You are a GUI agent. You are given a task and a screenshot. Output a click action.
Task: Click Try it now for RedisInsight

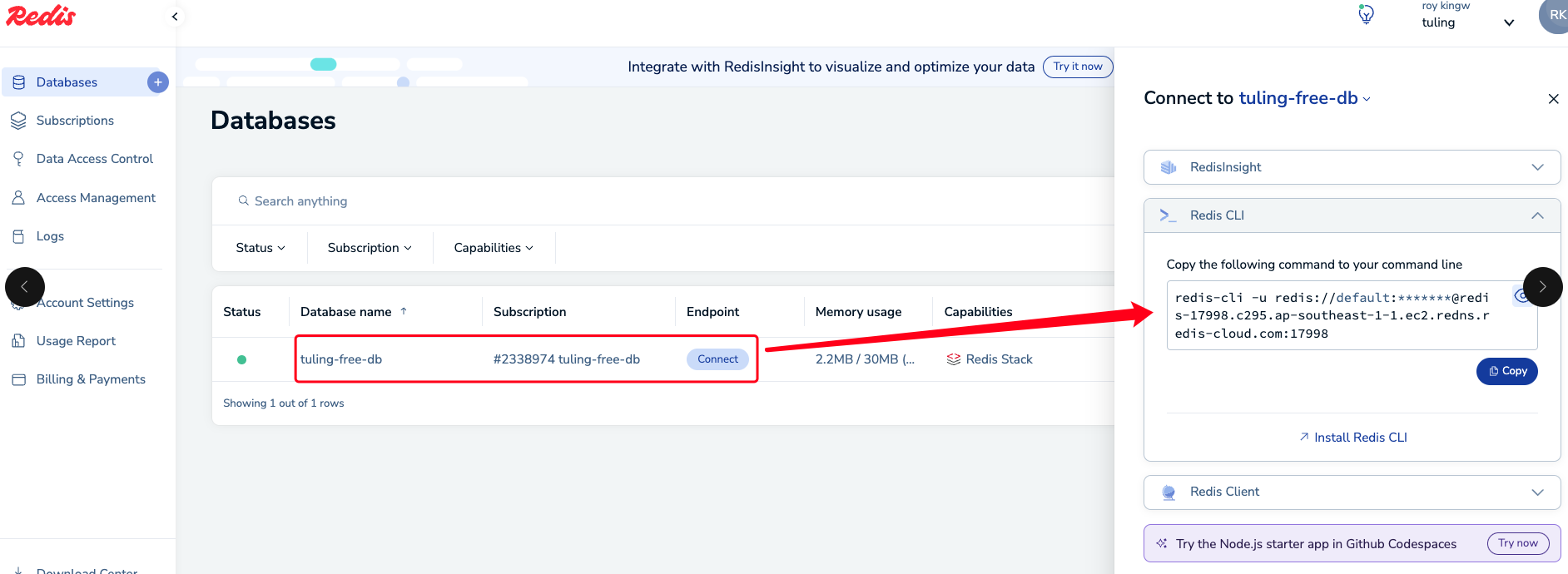pos(1078,67)
